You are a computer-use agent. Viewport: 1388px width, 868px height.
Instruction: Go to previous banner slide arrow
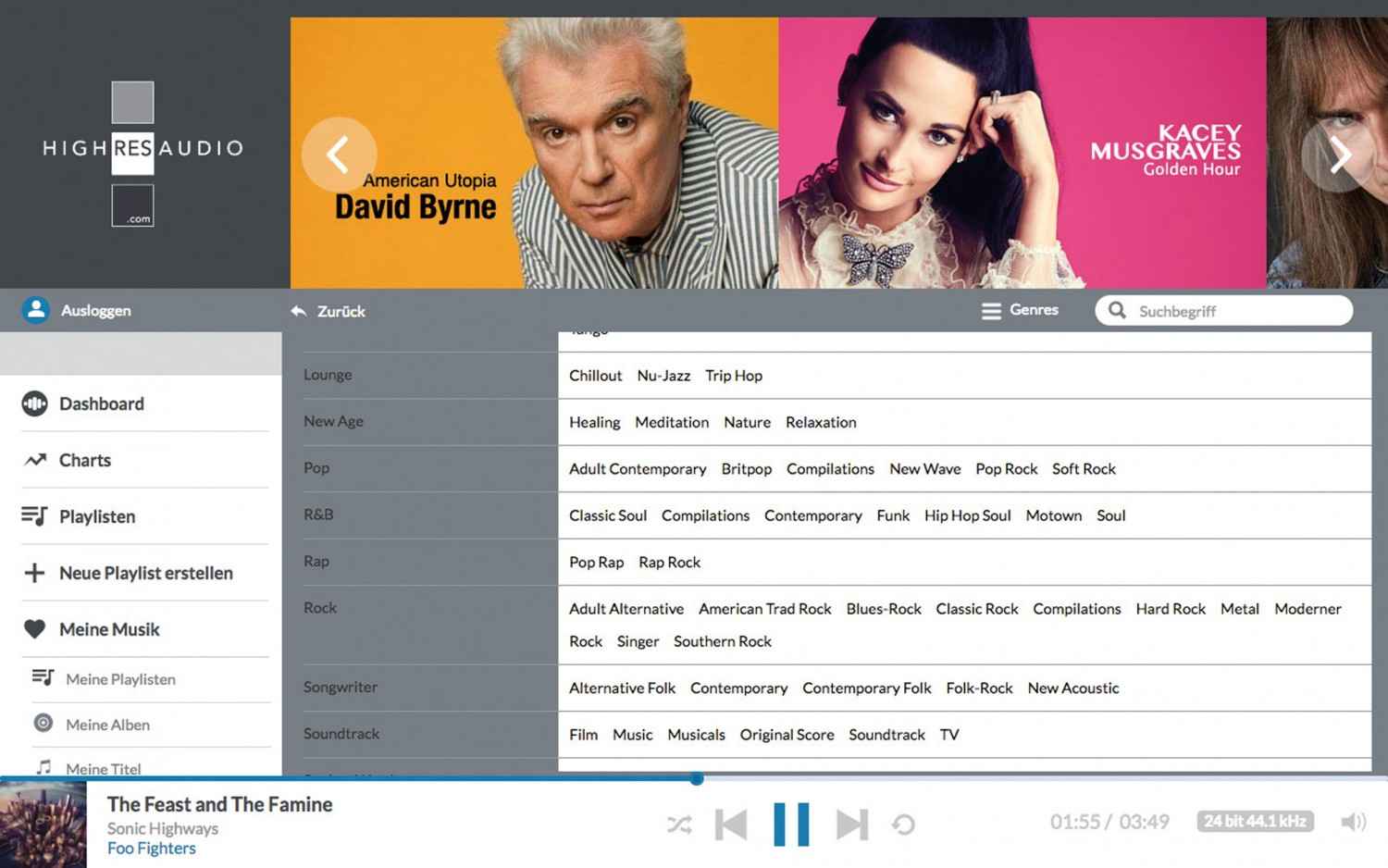(339, 155)
